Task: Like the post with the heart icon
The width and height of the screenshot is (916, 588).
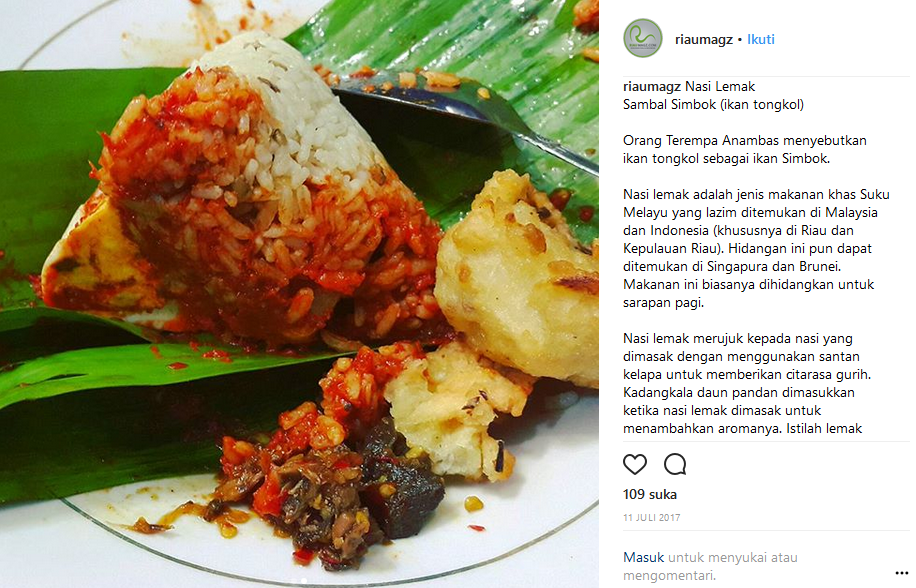Action: 635,464
